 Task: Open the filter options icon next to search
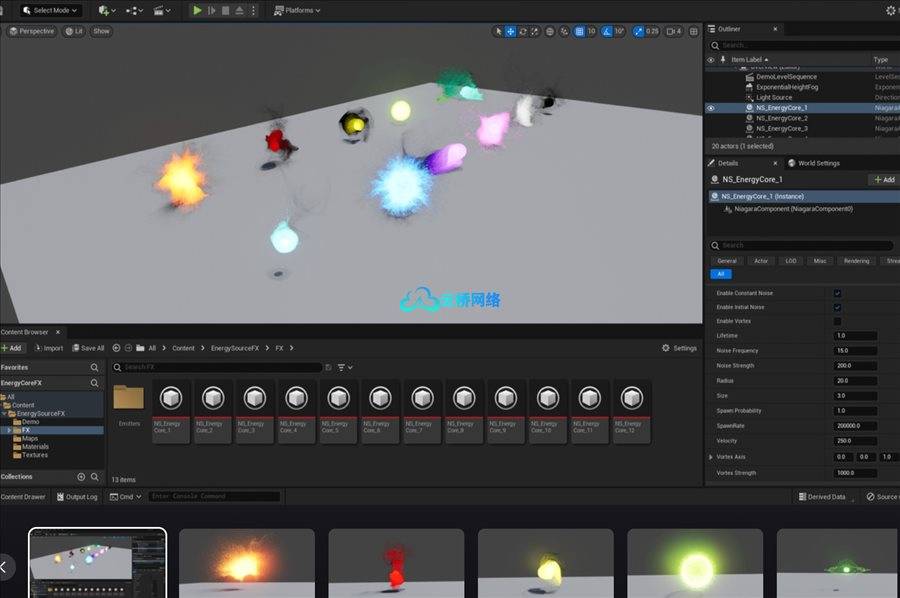345,367
